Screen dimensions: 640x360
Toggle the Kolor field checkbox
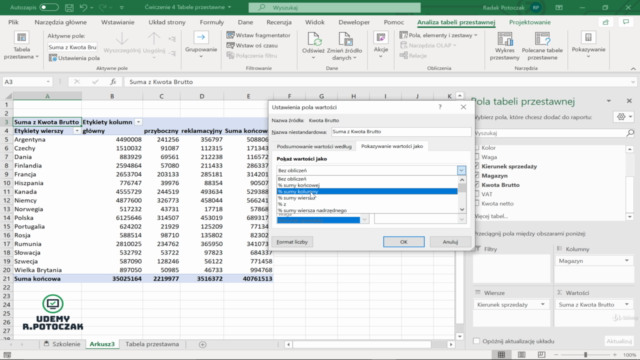[x=477, y=148]
